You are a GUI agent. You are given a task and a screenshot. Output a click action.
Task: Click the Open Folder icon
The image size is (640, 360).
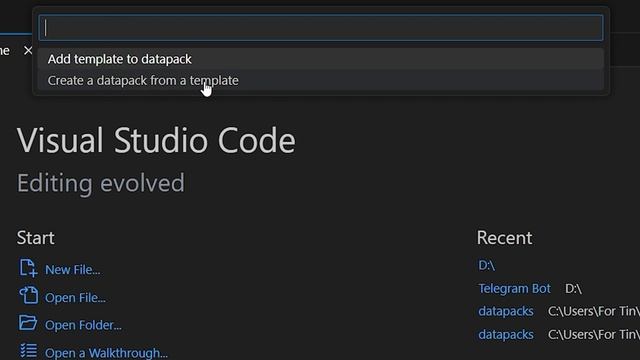coord(28,323)
